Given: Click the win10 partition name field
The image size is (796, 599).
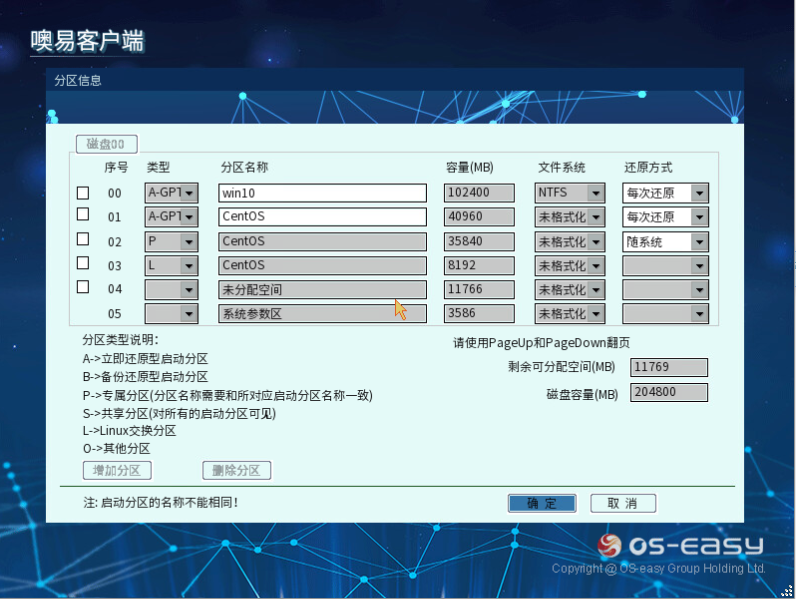Looking at the screenshot, I should pyautogui.click(x=322, y=193).
